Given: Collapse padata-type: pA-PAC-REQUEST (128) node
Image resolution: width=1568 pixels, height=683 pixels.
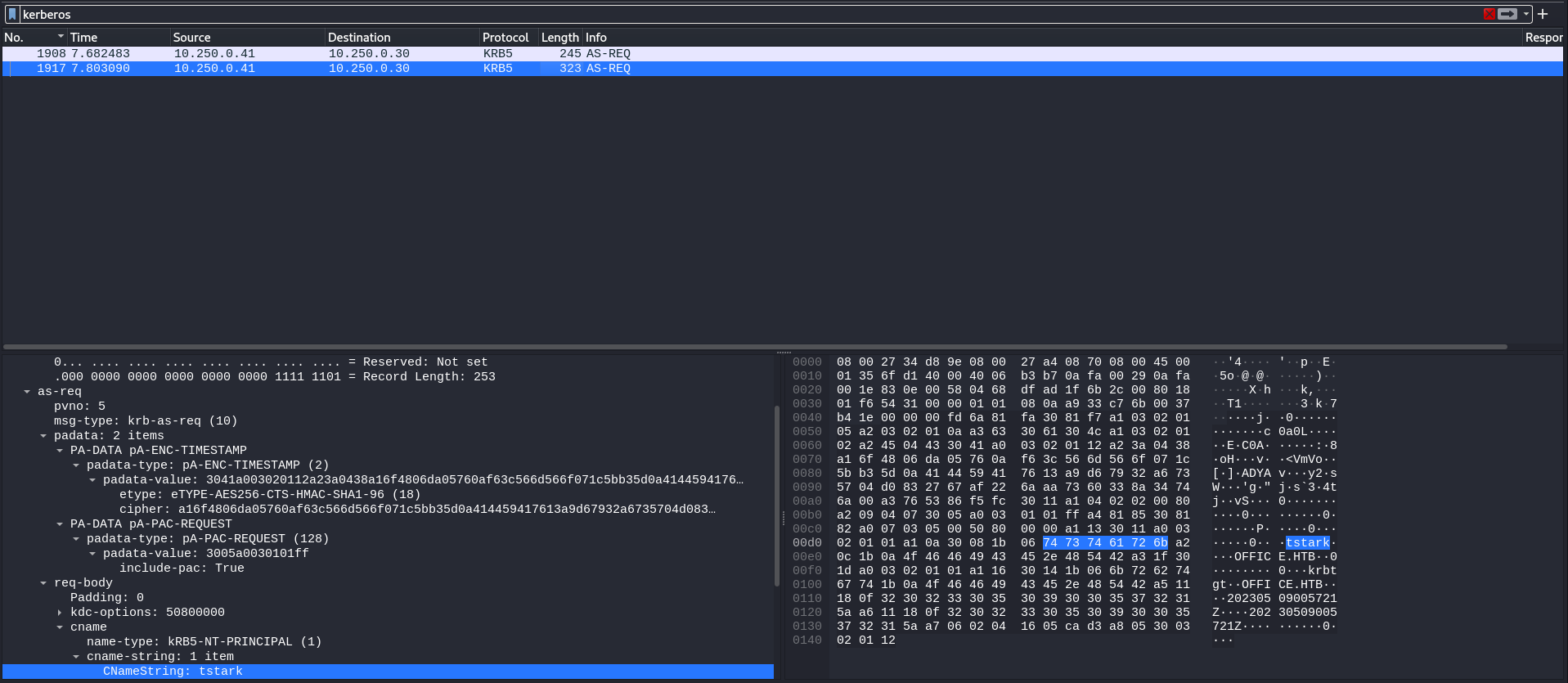Looking at the screenshot, I should (76, 539).
